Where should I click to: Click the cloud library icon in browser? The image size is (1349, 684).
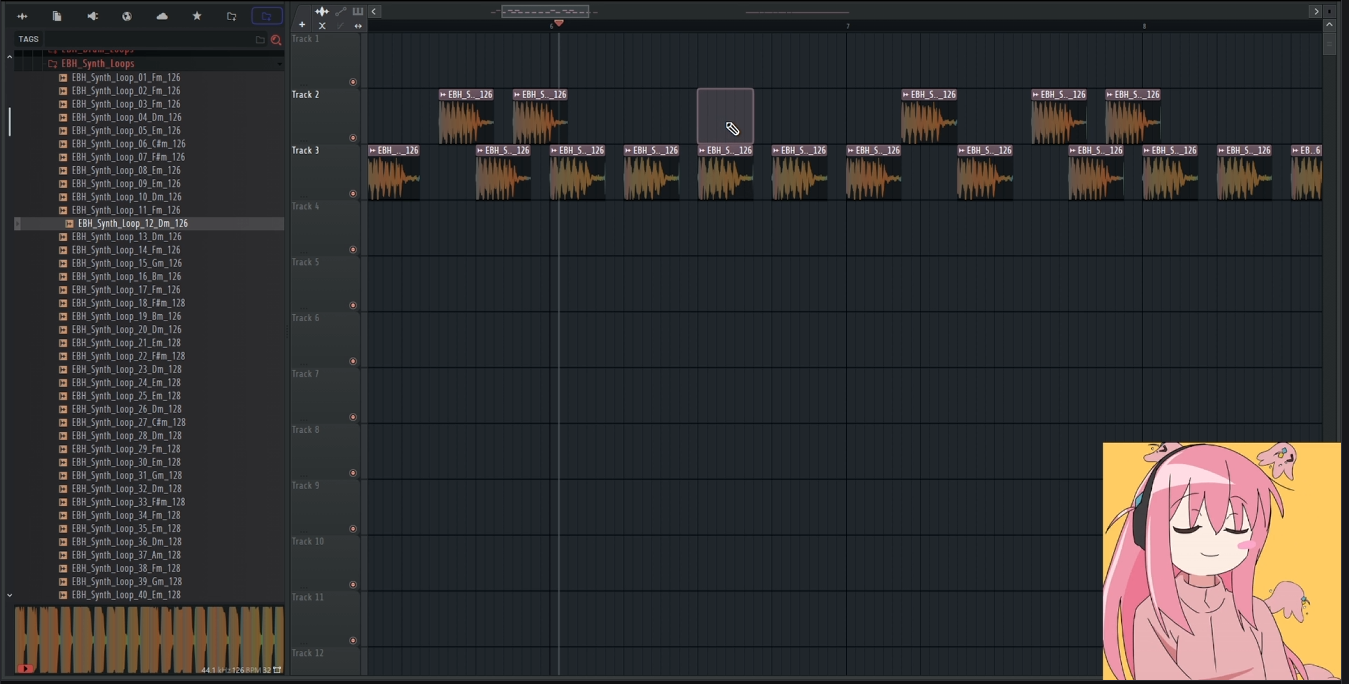click(162, 16)
